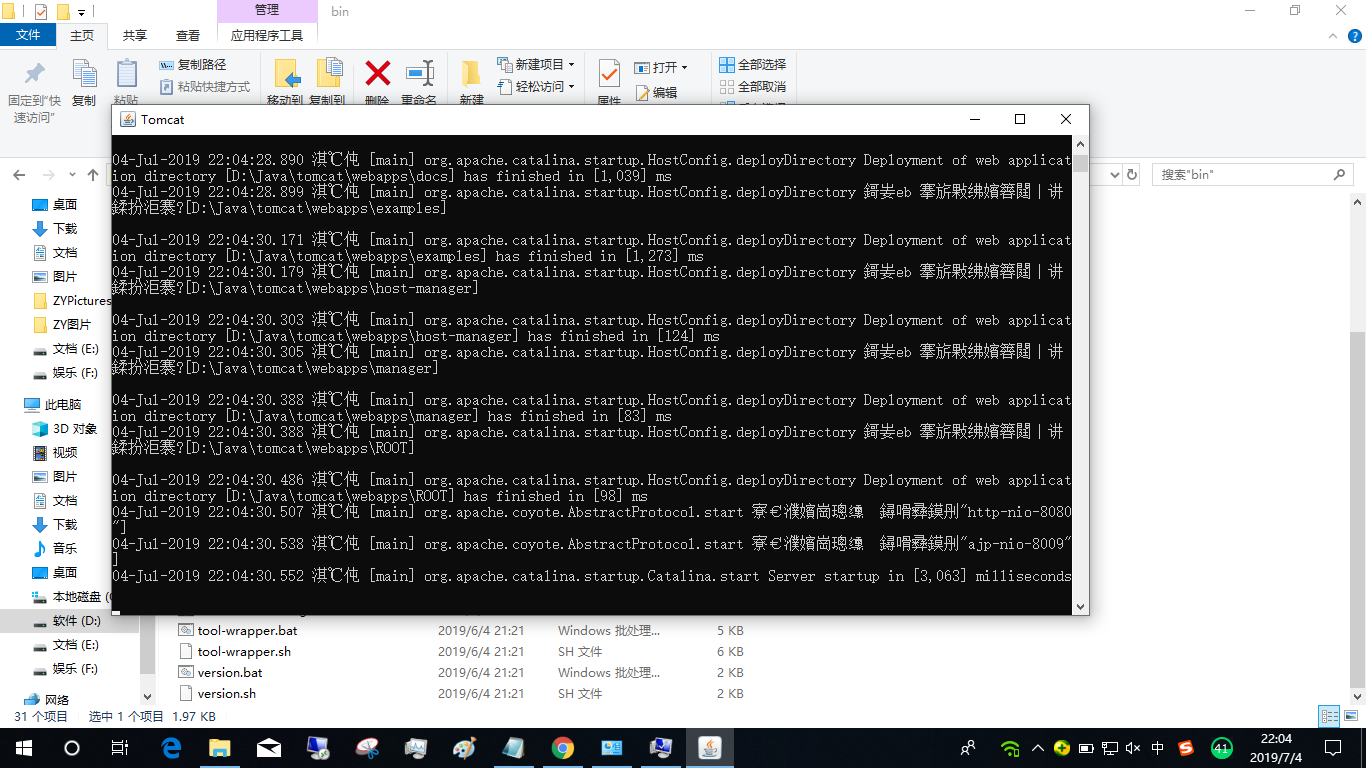Click the Pin to Quick Access icon
Image resolution: width=1366 pixels, height=768 pixels.
click(x=35, y=73)
